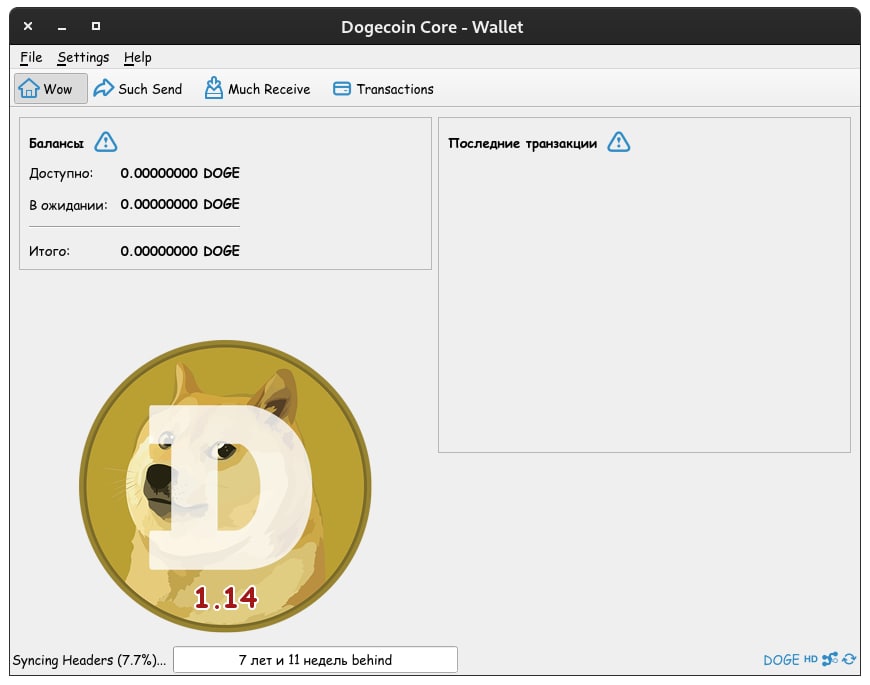The width and height of the screenshot is (870, 685).
Task: Open the Much Receive tab
Action: 257,89
